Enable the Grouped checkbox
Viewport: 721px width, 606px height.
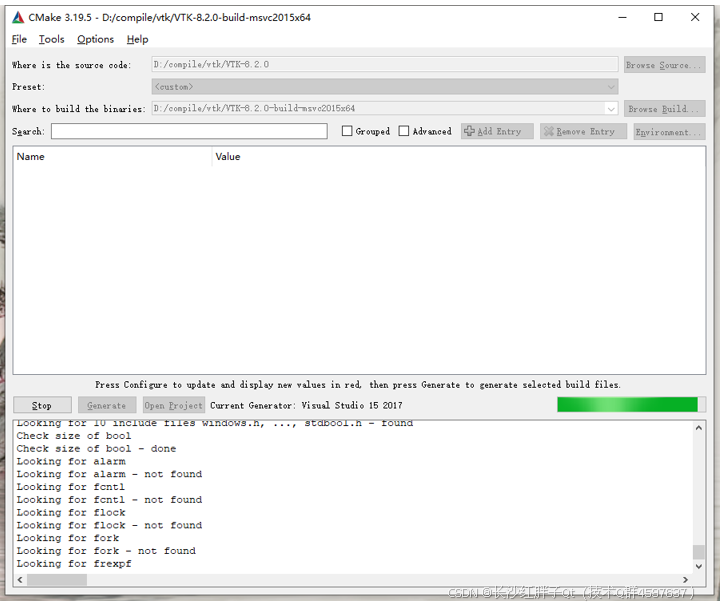pyautogui.click(x=347, y=131)
